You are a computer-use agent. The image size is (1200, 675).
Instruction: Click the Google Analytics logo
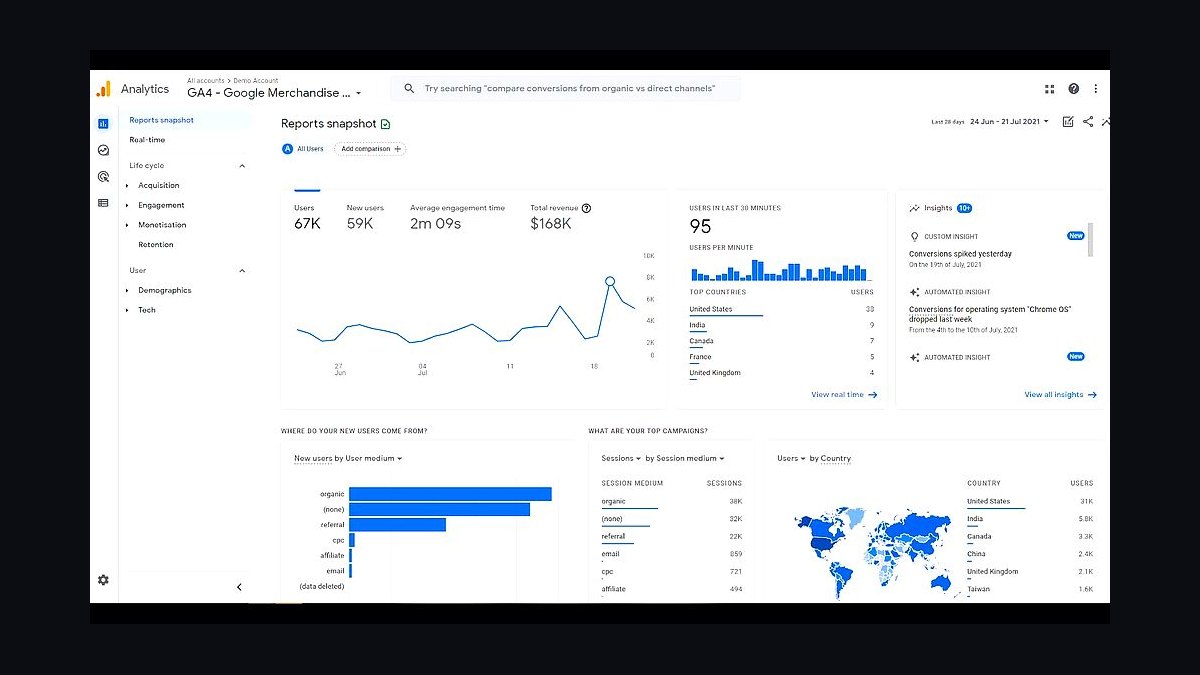click(x=103, y=89)
